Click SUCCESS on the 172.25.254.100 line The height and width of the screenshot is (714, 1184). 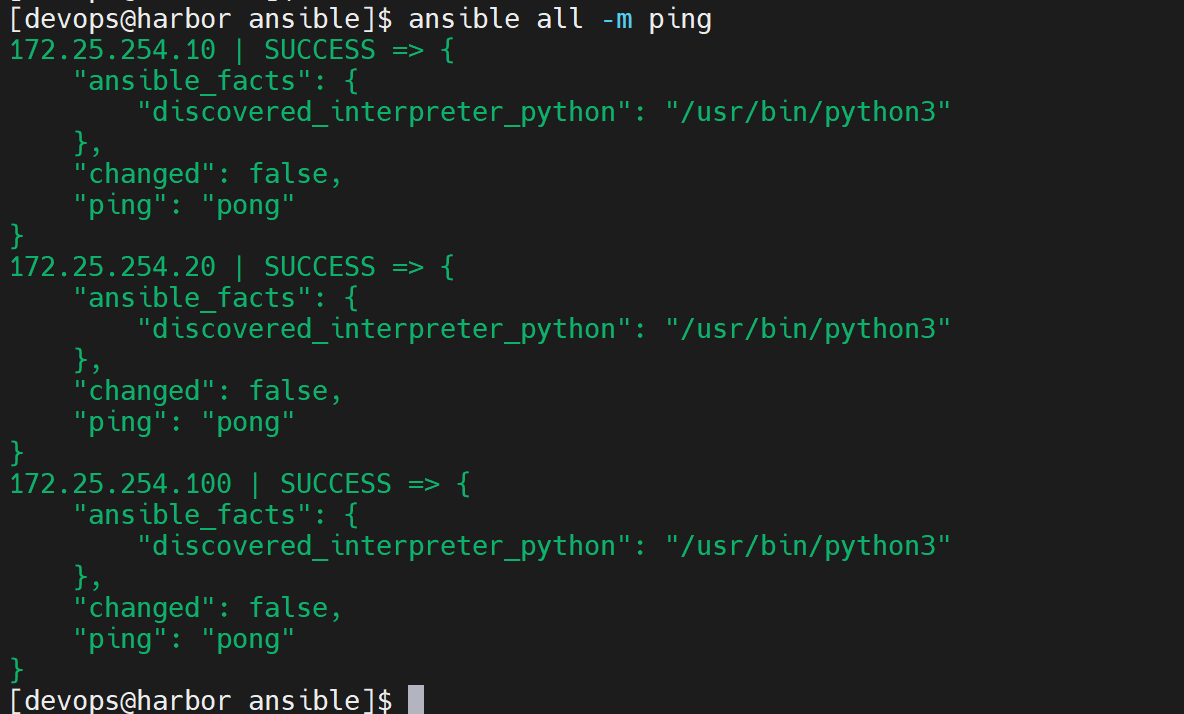pyautogui.click(x=336, y=484)
